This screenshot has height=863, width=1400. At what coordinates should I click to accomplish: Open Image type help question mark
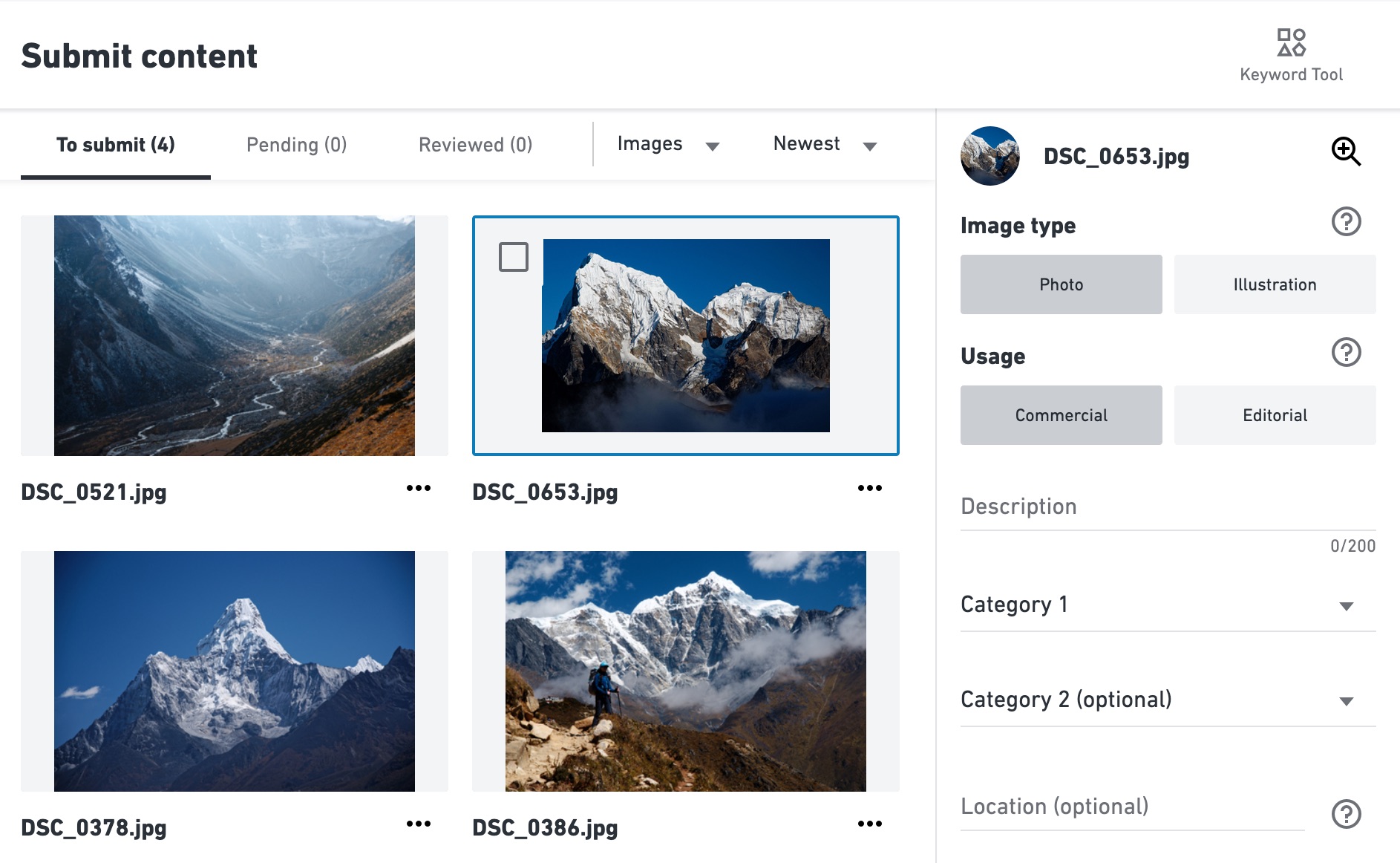pyautogui.click(x=1345, y=221)
